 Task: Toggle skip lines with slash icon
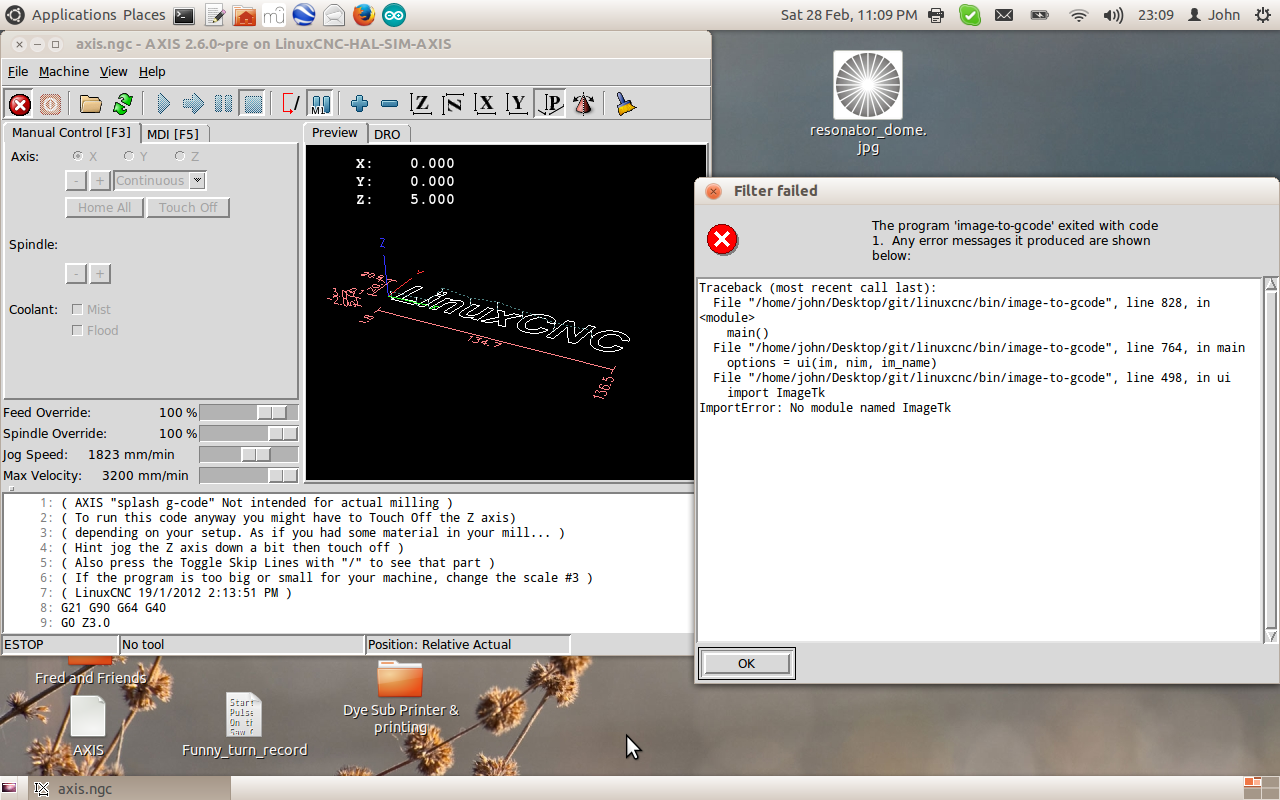click(291, 104)
